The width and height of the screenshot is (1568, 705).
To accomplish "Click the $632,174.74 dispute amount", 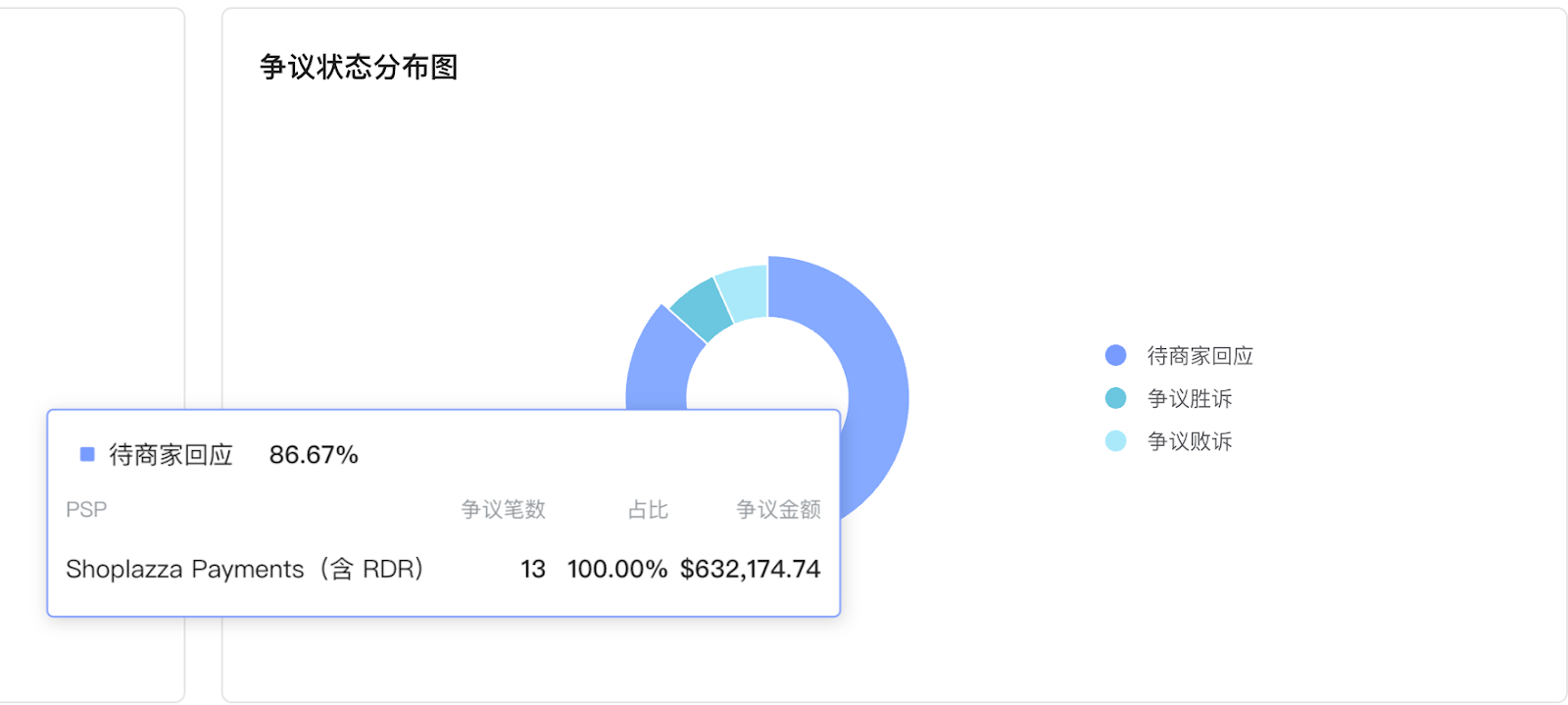I will (x=750, y=570).
